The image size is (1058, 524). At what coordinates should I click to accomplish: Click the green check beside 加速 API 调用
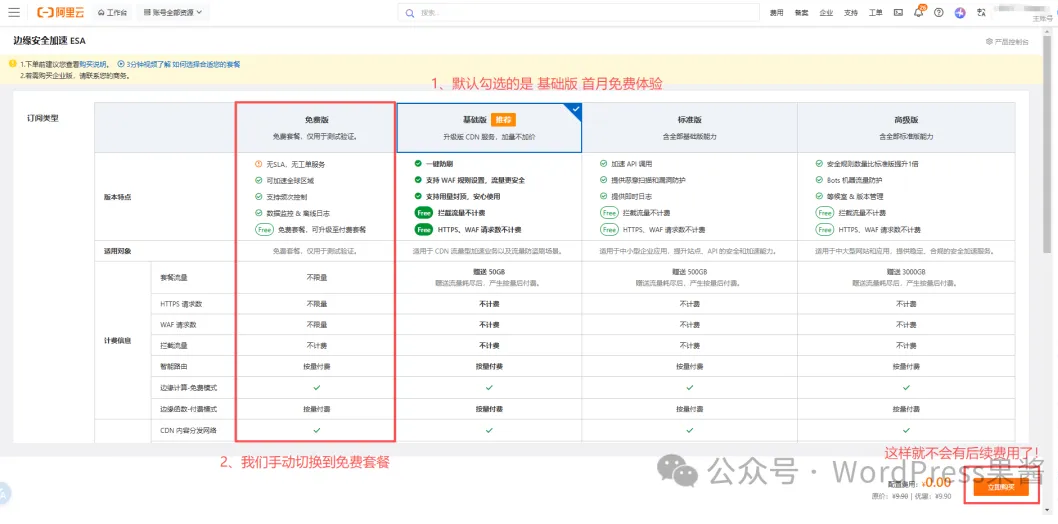603,164
